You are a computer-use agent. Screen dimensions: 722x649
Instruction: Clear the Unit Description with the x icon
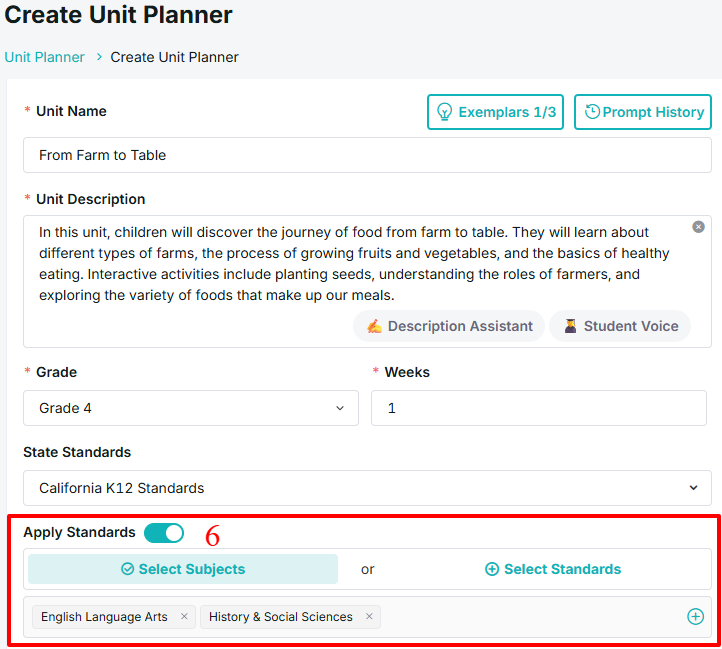click(x=698, y=227)
